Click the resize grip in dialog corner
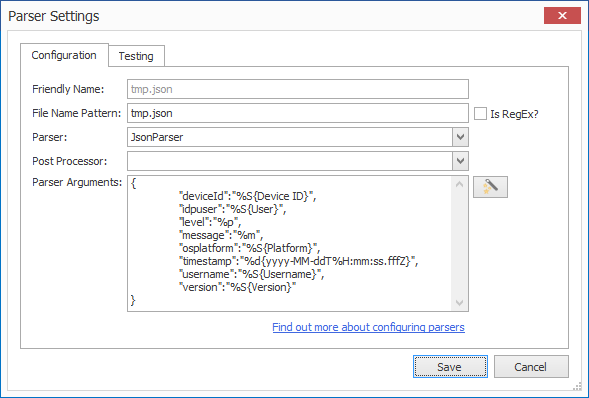The image size is (589, 398). tap(577, 387)
